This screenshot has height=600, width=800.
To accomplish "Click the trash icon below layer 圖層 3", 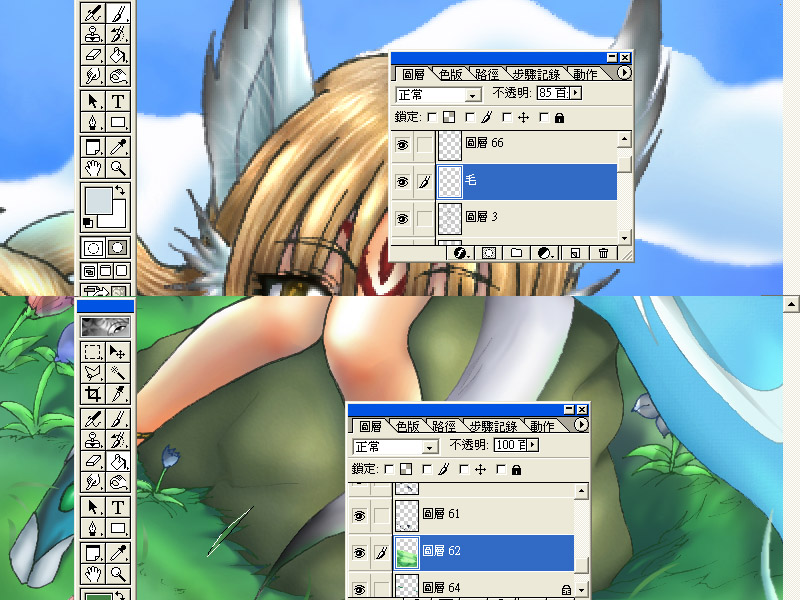I will tap(604, 254).
